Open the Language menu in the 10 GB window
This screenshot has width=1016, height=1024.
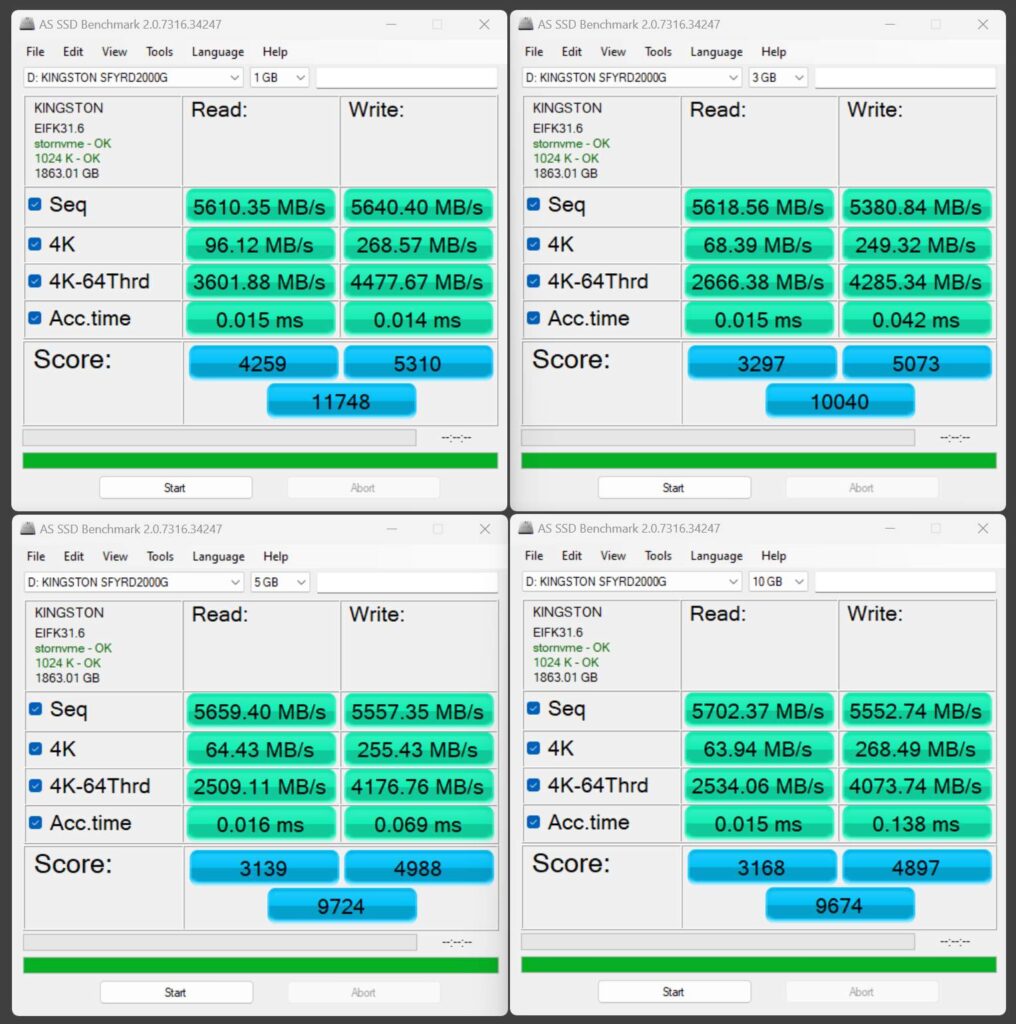(x=716, y=556)
